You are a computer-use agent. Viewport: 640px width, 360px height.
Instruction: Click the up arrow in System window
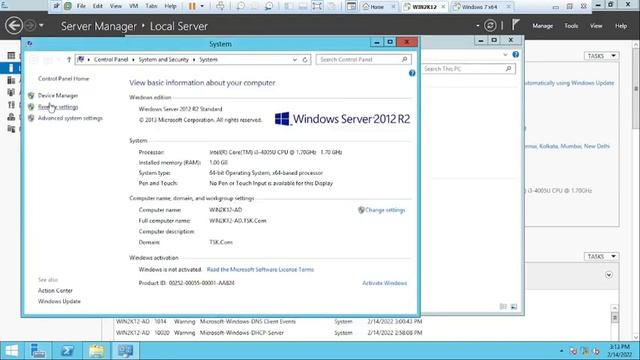69,60
